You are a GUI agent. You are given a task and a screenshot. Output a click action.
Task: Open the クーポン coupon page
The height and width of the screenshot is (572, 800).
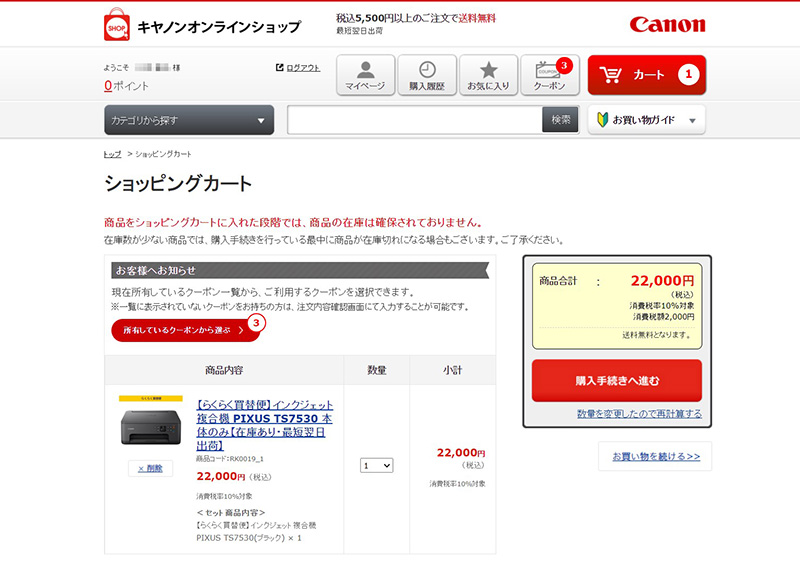click(x=550, y=75)
